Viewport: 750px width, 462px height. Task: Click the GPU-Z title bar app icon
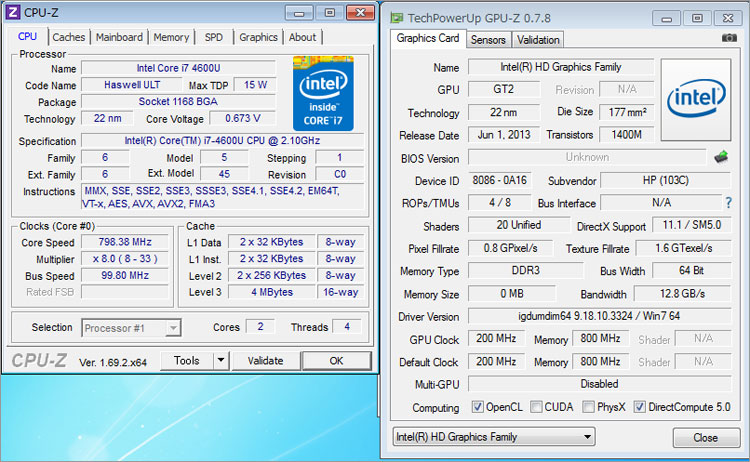coord(397,18)
